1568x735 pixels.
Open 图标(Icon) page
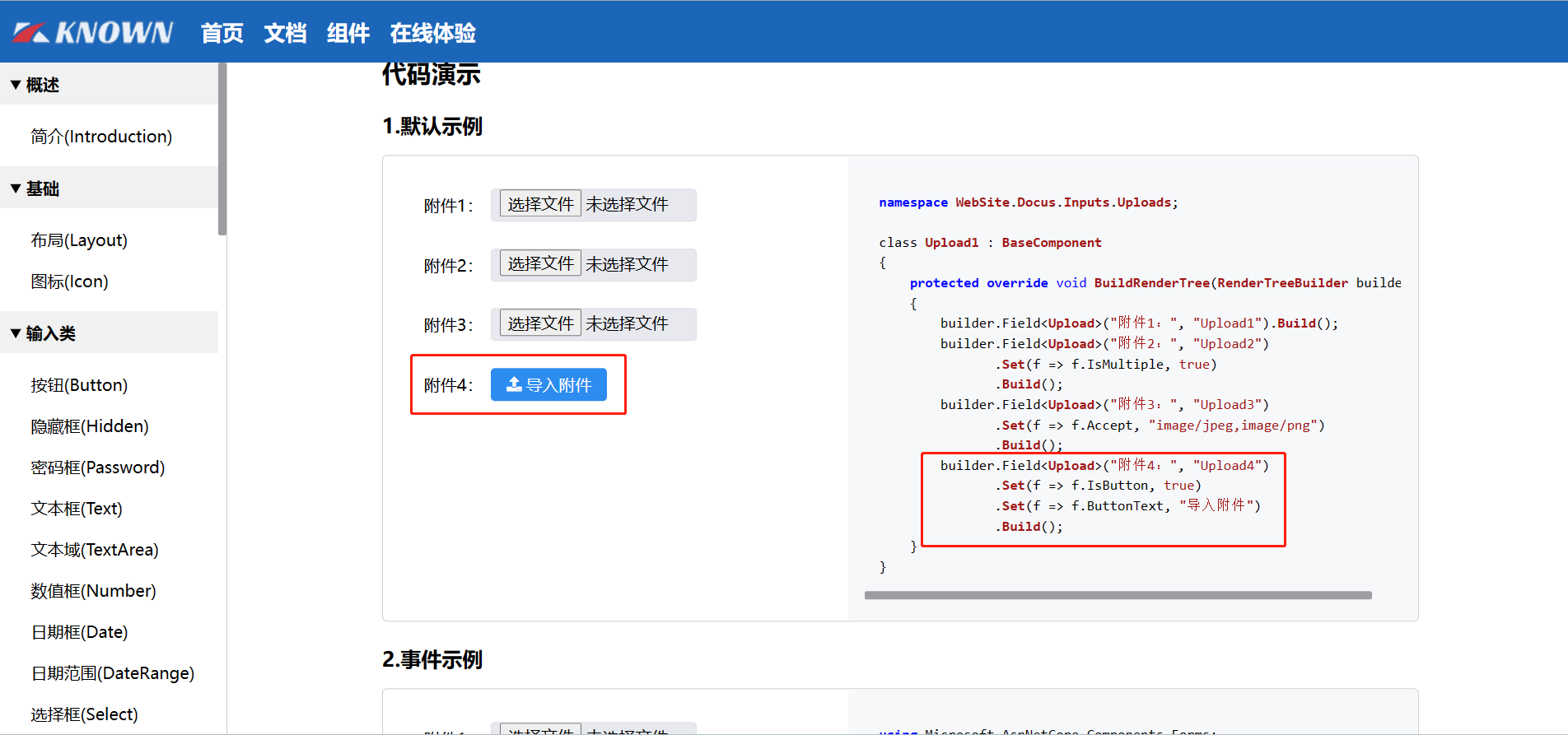tap(69, 281)
